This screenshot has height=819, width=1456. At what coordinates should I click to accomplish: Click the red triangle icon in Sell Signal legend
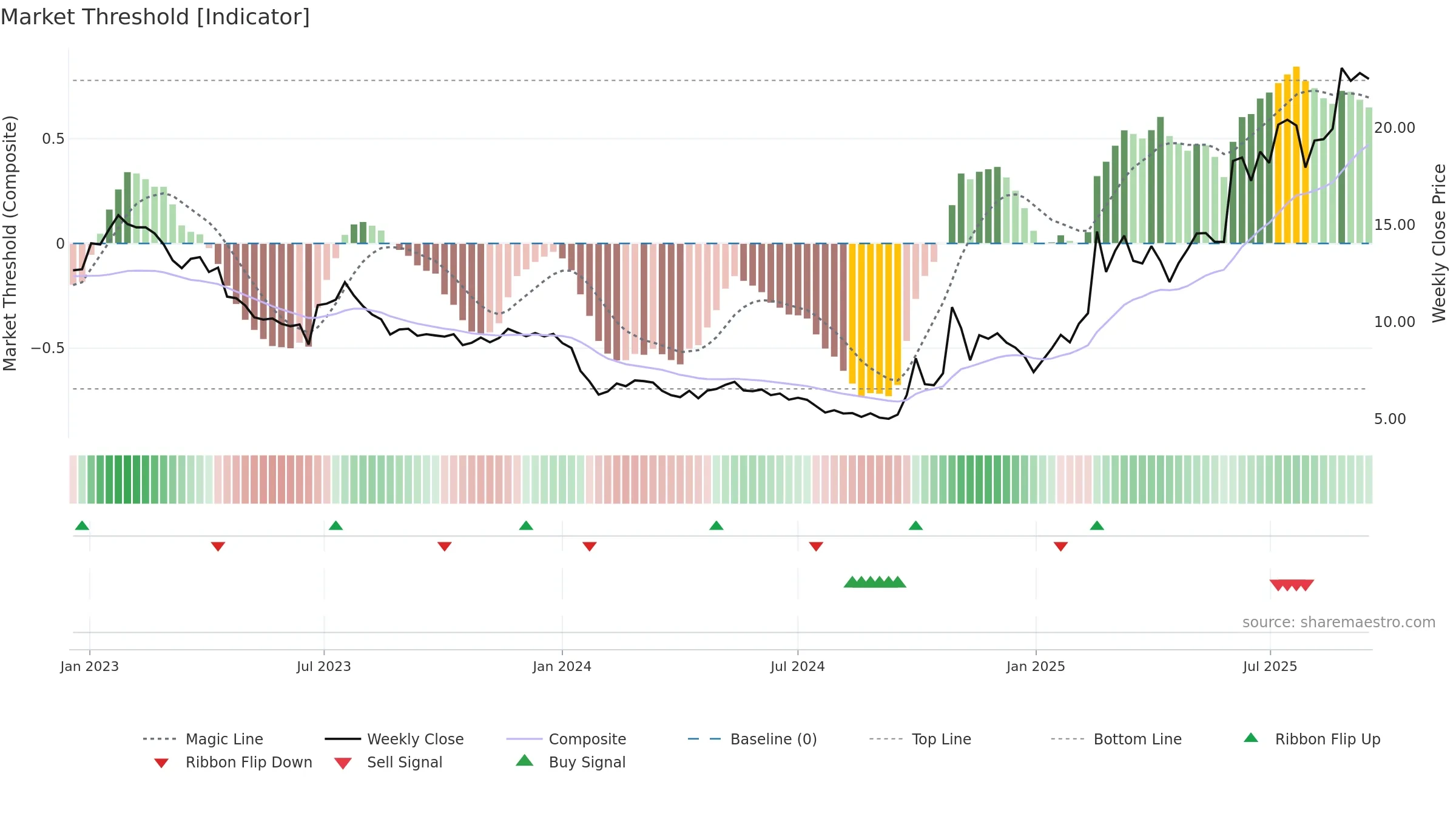343,763
